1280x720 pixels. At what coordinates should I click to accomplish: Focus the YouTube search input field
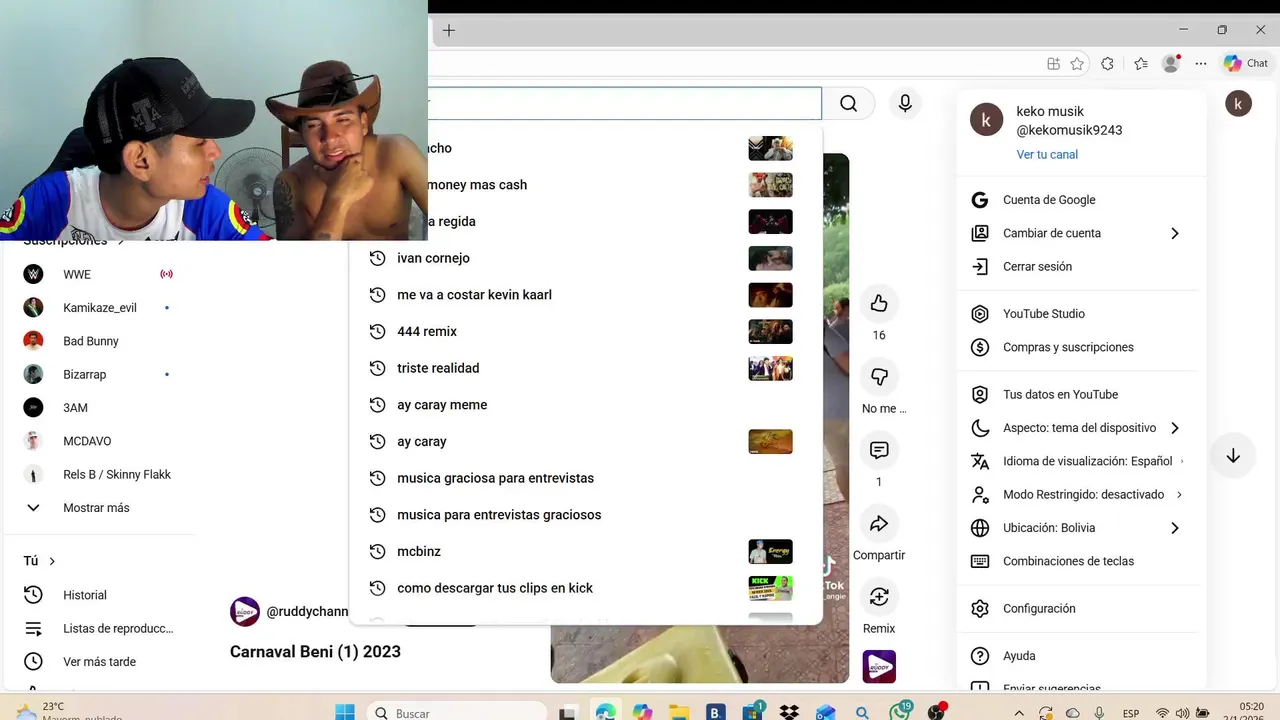coord(624,104)
